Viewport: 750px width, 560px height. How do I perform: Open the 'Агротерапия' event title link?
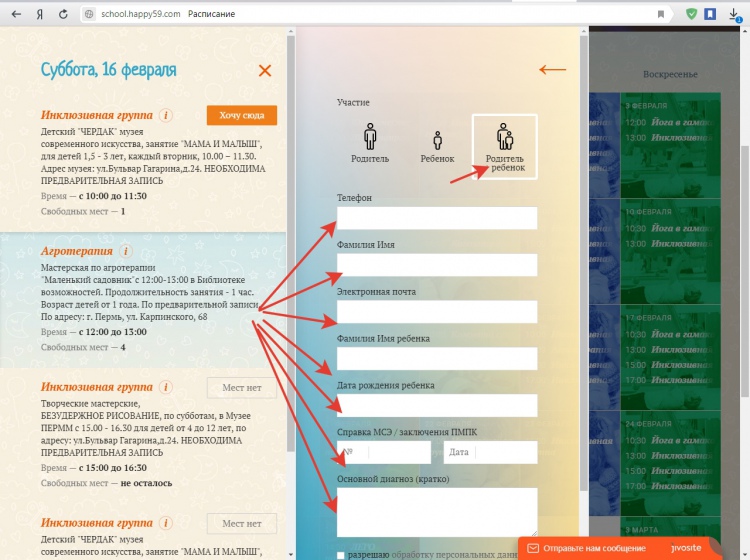76,251
